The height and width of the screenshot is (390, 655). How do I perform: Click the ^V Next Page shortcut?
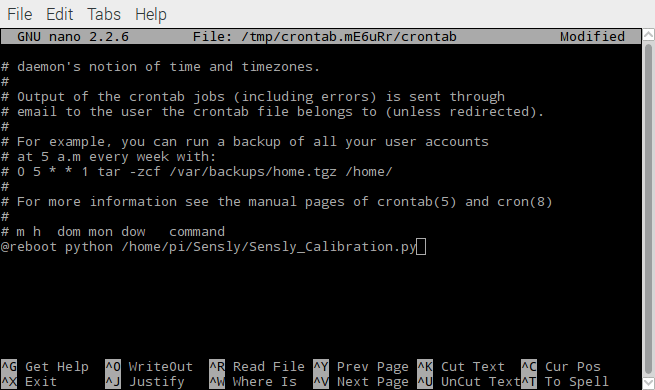[361, 382]
